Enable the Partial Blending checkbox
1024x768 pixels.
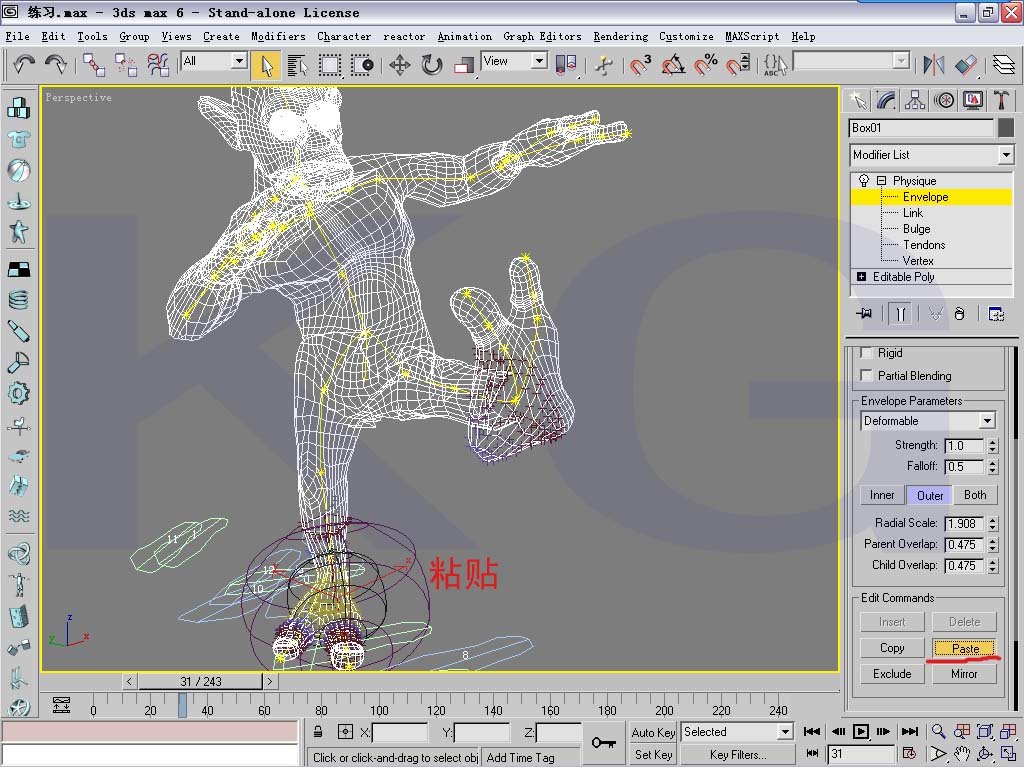tap(866, 376)
